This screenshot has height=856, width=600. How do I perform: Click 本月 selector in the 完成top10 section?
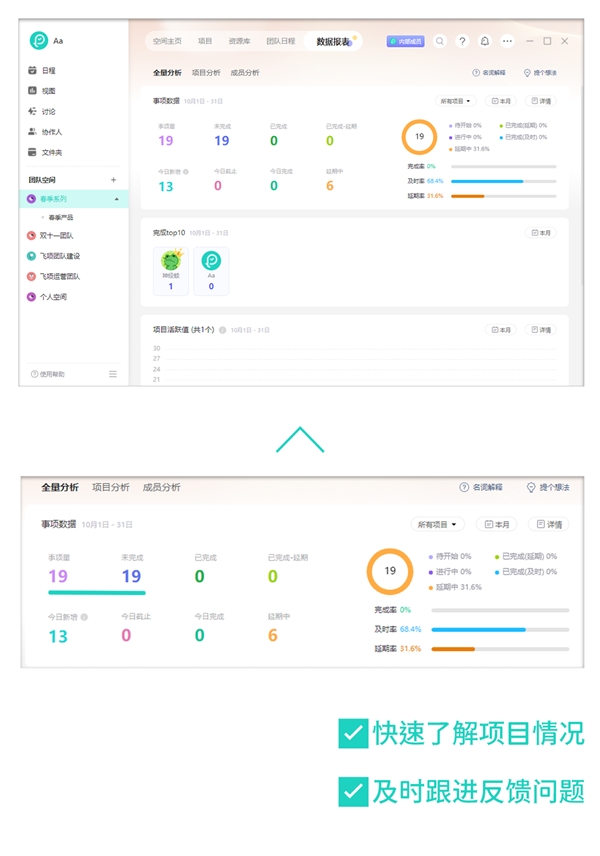pos(540,233)
